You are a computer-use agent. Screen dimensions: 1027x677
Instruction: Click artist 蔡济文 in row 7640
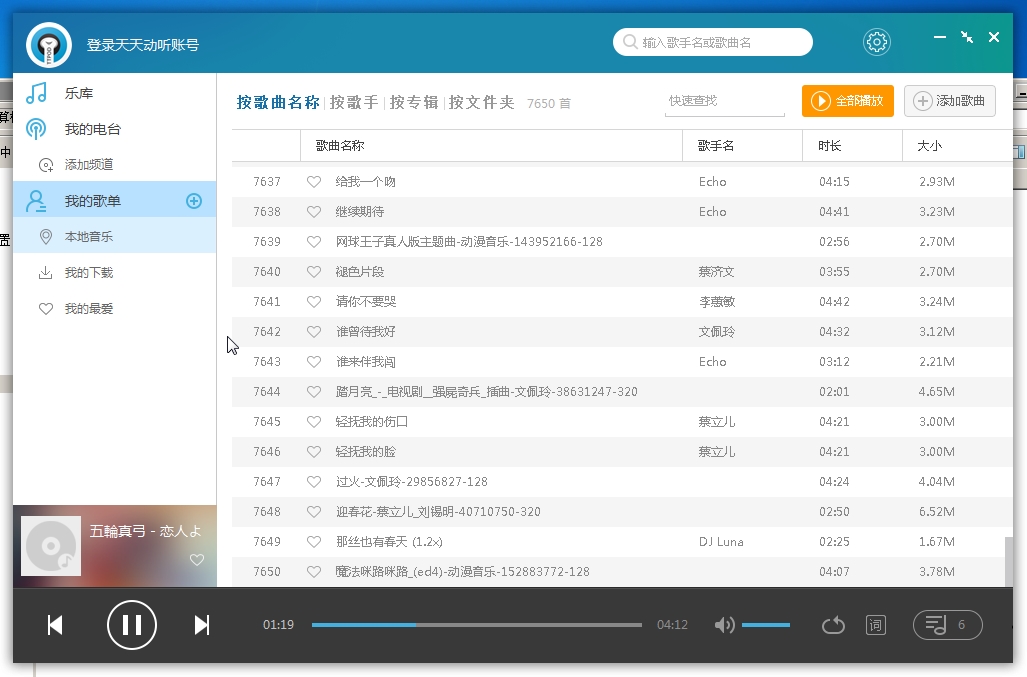coord(717,272)
